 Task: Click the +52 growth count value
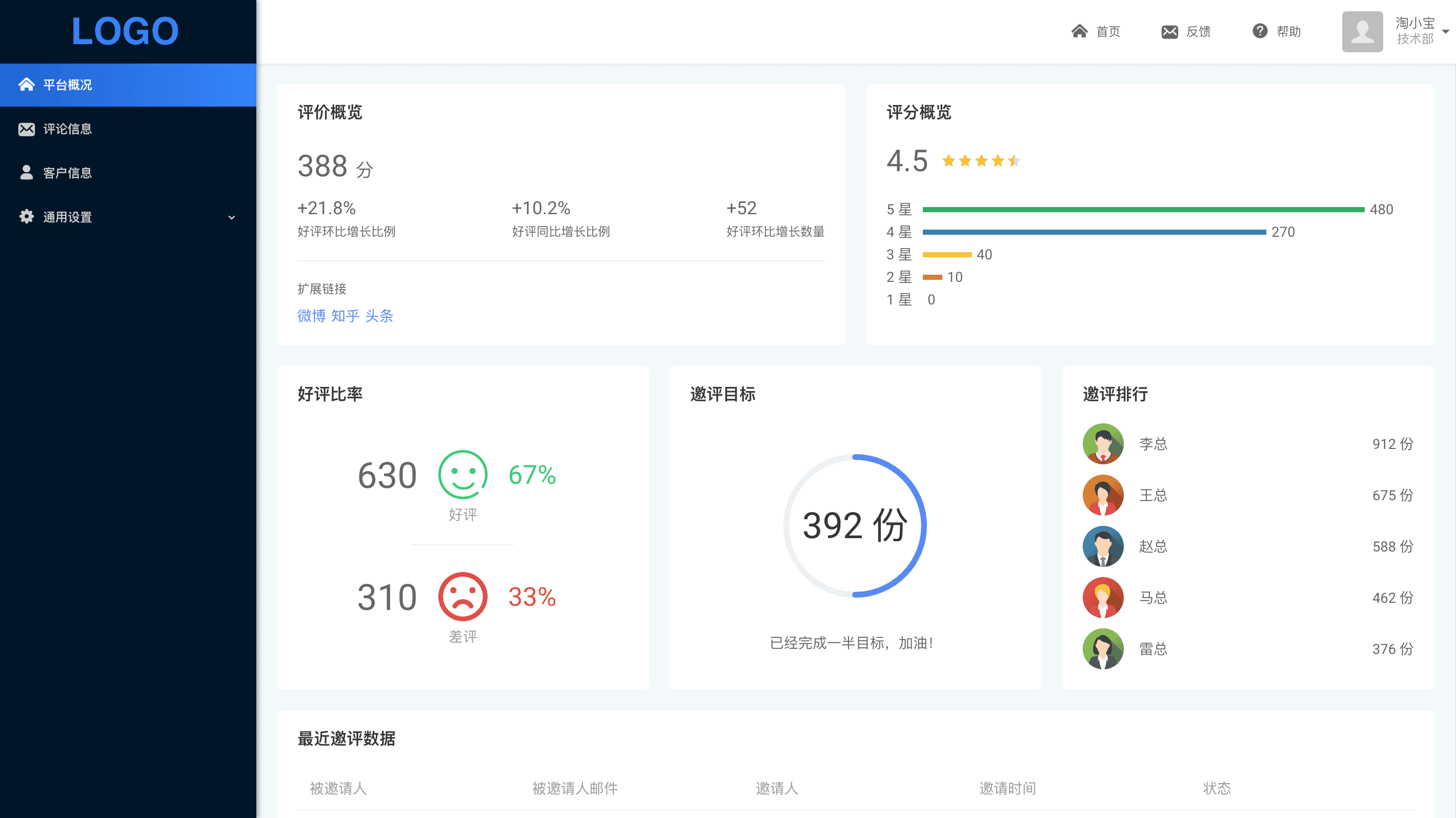(741, 208)
